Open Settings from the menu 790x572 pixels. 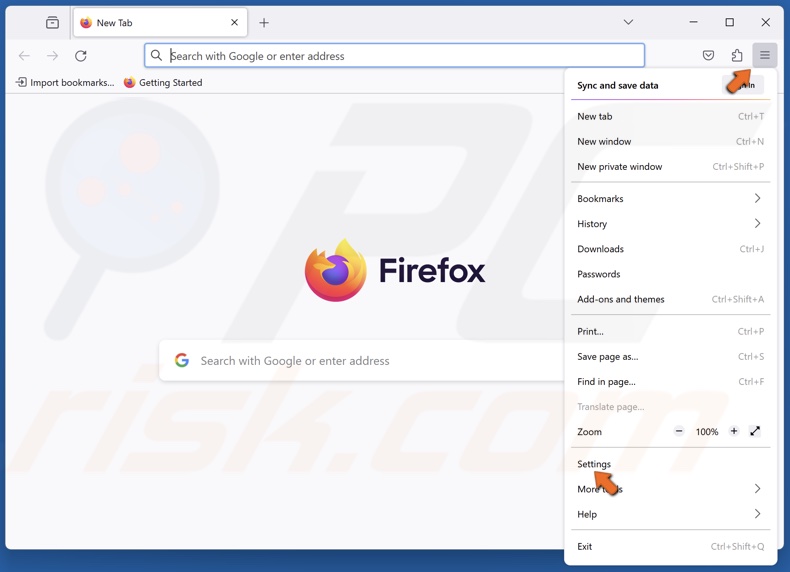671,464
